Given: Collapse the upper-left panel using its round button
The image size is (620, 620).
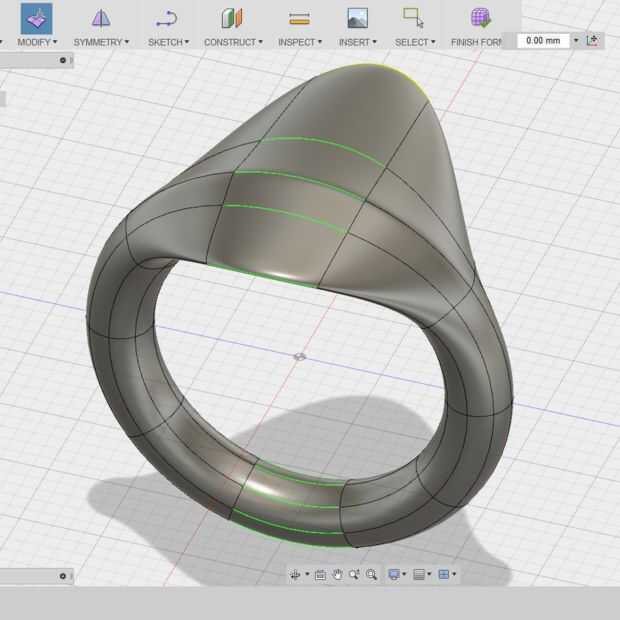Looking at the screenshot, I should pyautogui.click(x=62, y=60).
